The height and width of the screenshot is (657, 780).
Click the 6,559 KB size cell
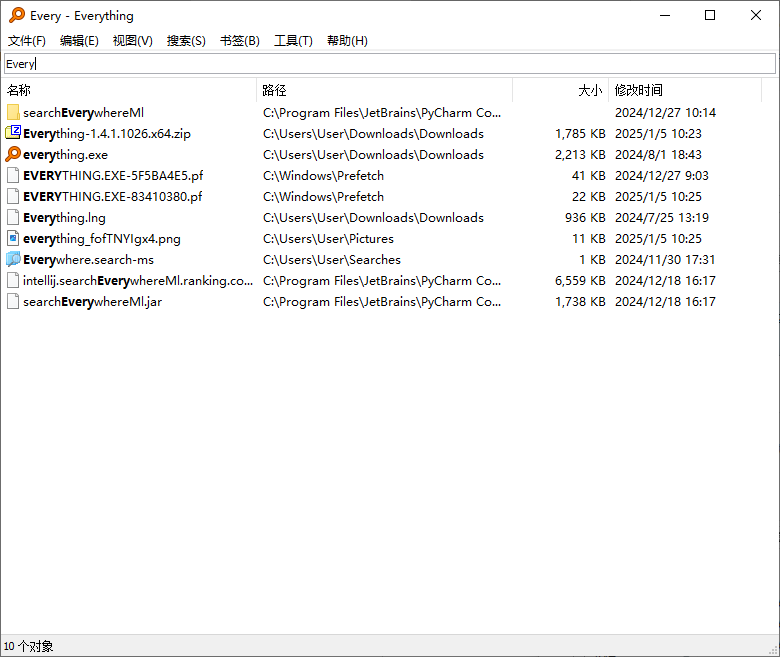[x=580, y=281]
